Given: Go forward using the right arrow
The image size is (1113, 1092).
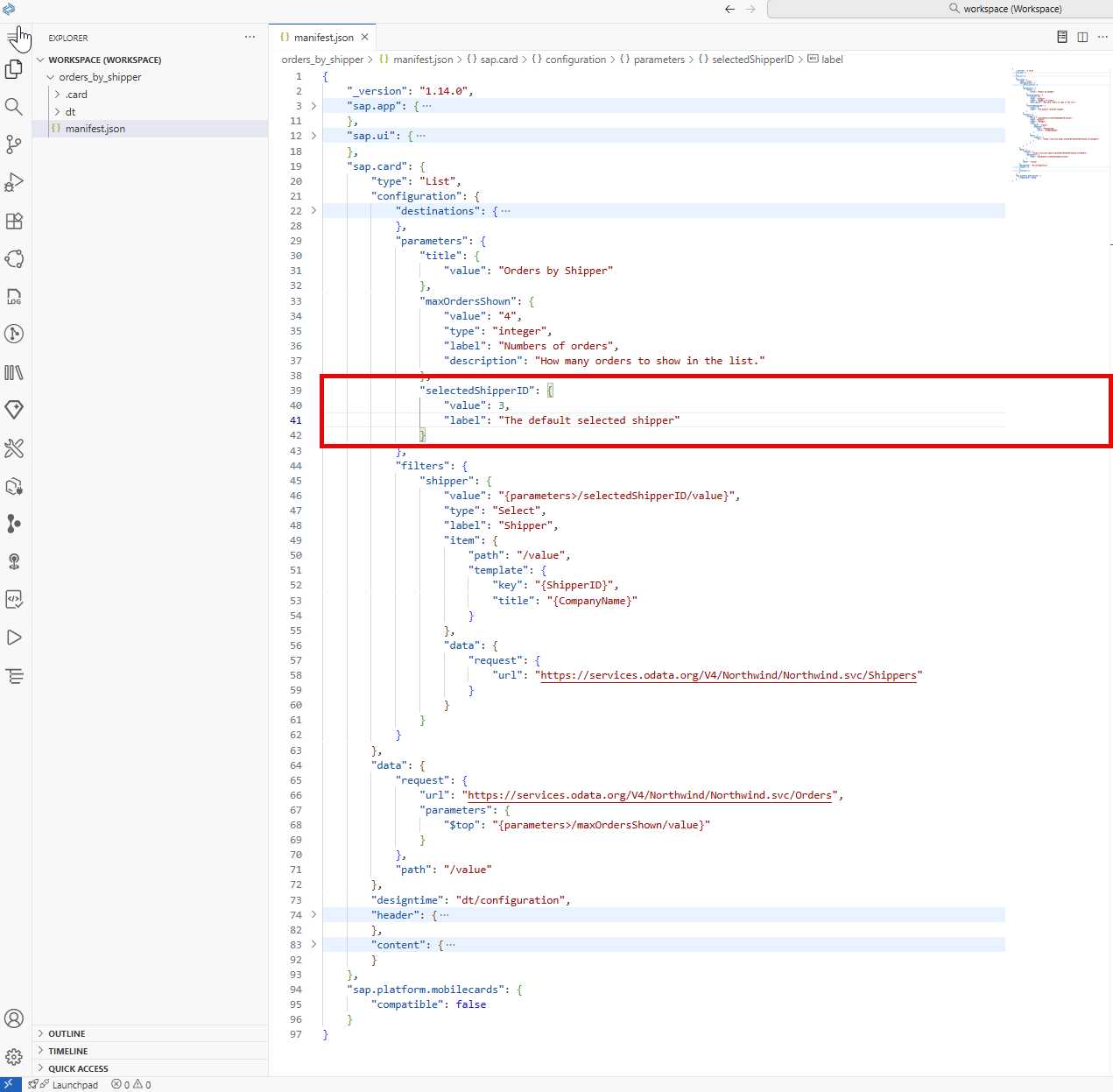Looking at the screenshot, I should click(750, 9).
